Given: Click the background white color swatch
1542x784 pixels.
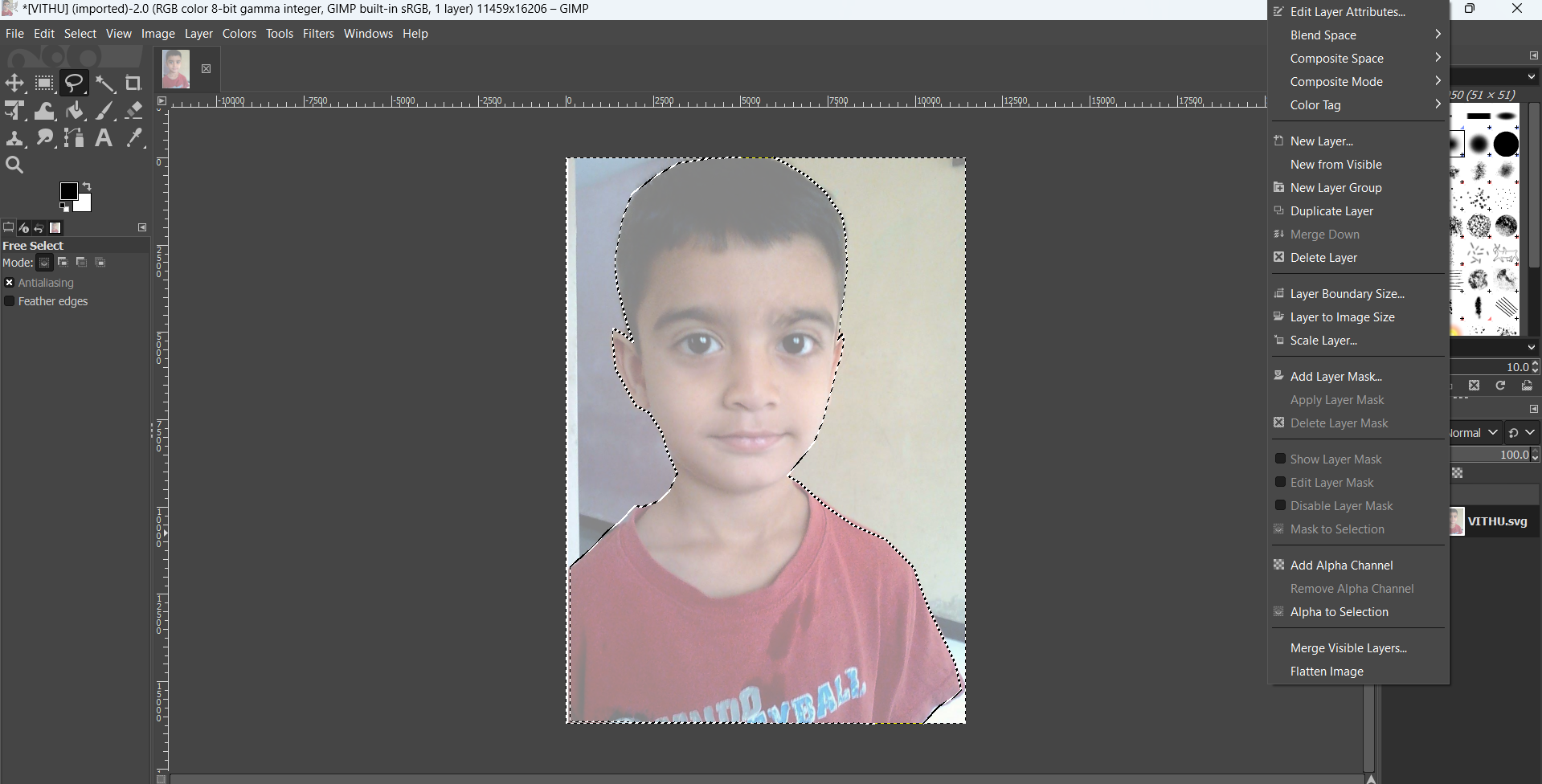Looking at the screenshot, I should click(84, 203).
